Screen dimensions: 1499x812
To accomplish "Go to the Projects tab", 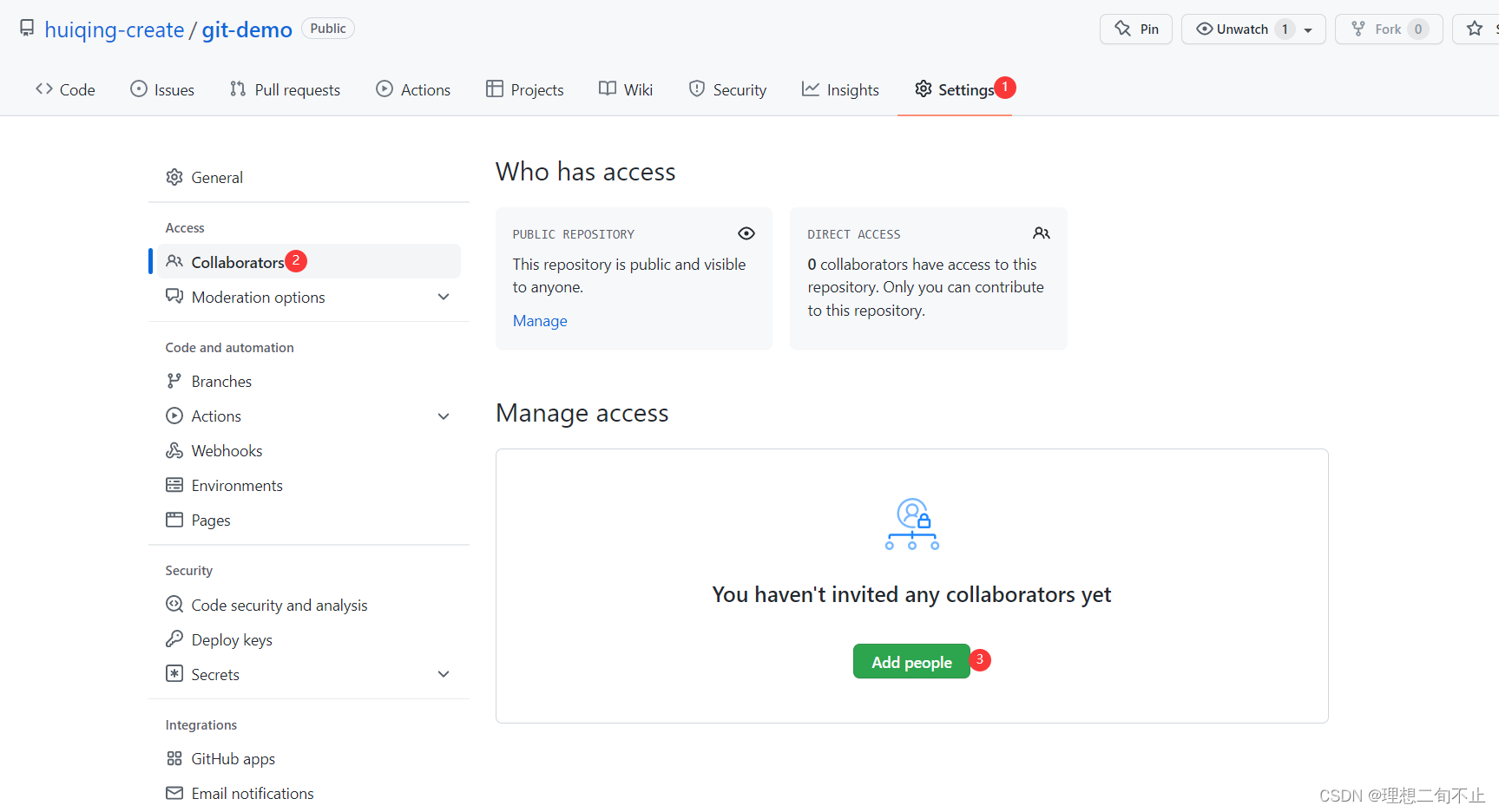I will 524,89.
